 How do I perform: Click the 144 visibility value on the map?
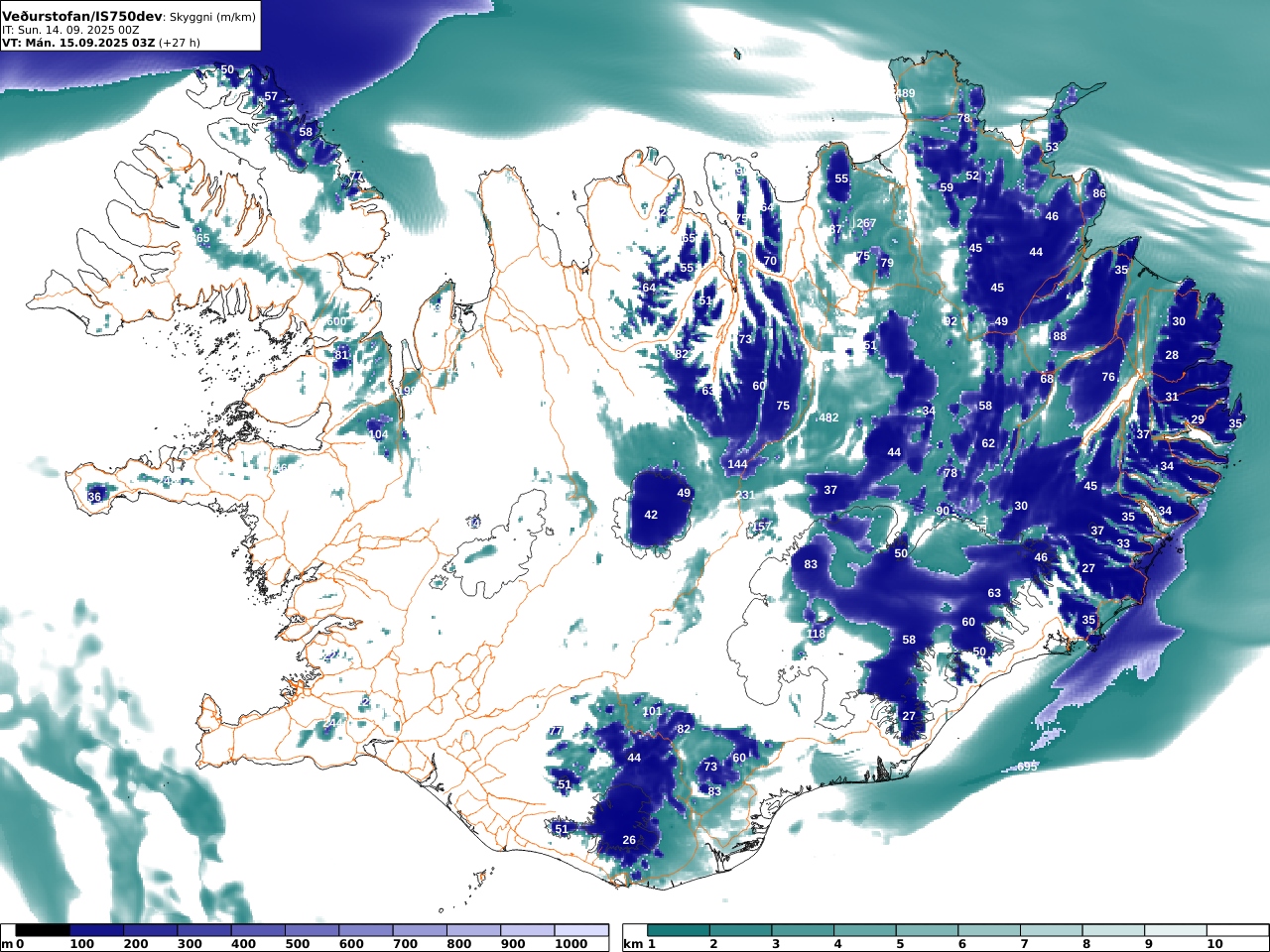coord(737,464)
